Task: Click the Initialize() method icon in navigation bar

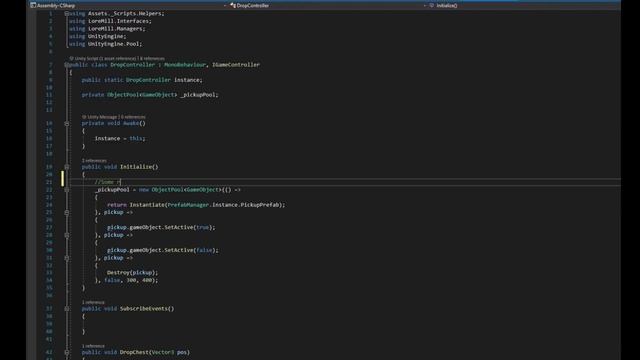Action: 432,5
